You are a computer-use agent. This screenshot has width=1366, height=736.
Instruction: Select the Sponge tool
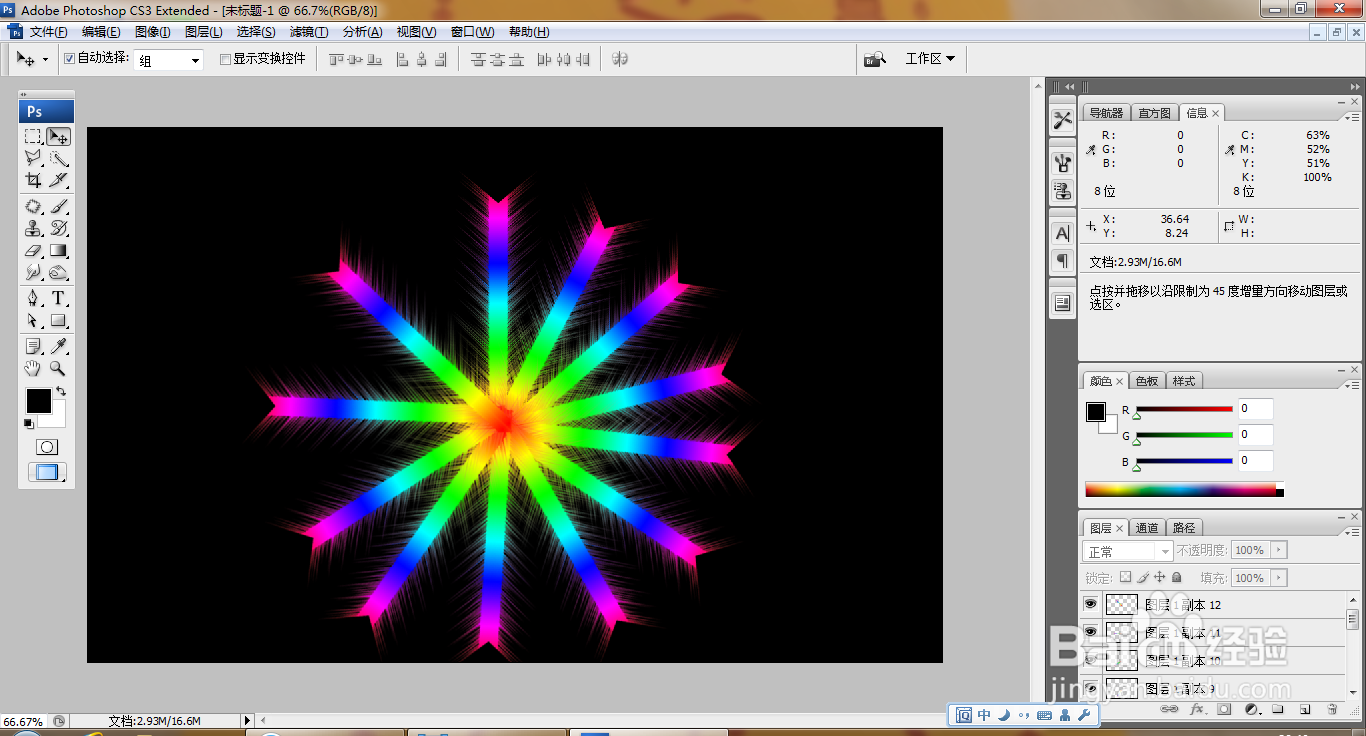pyautogui.click(x=59, y=272)
